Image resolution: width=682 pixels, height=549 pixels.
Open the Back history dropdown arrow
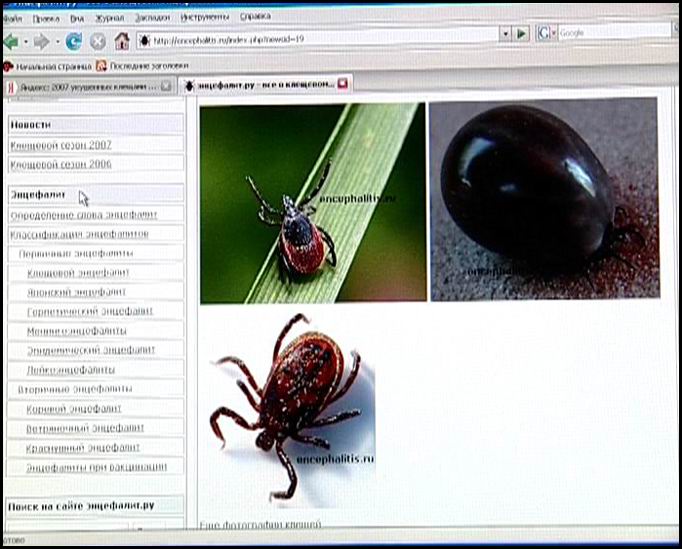(x=26, y=42)
